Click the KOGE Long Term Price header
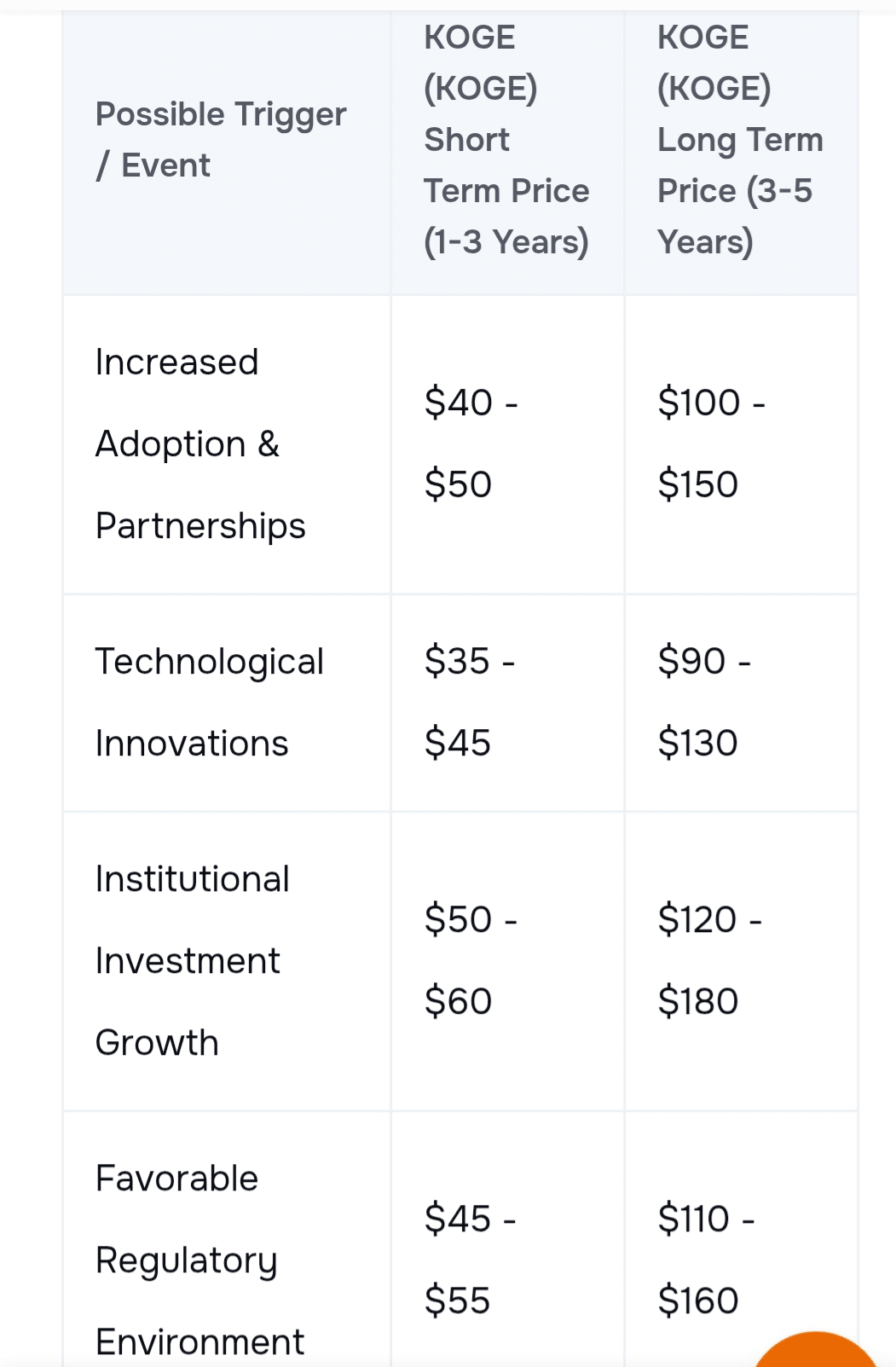Screen dimensions: 896x1367 pyautogui.click(x=740, y=140)
